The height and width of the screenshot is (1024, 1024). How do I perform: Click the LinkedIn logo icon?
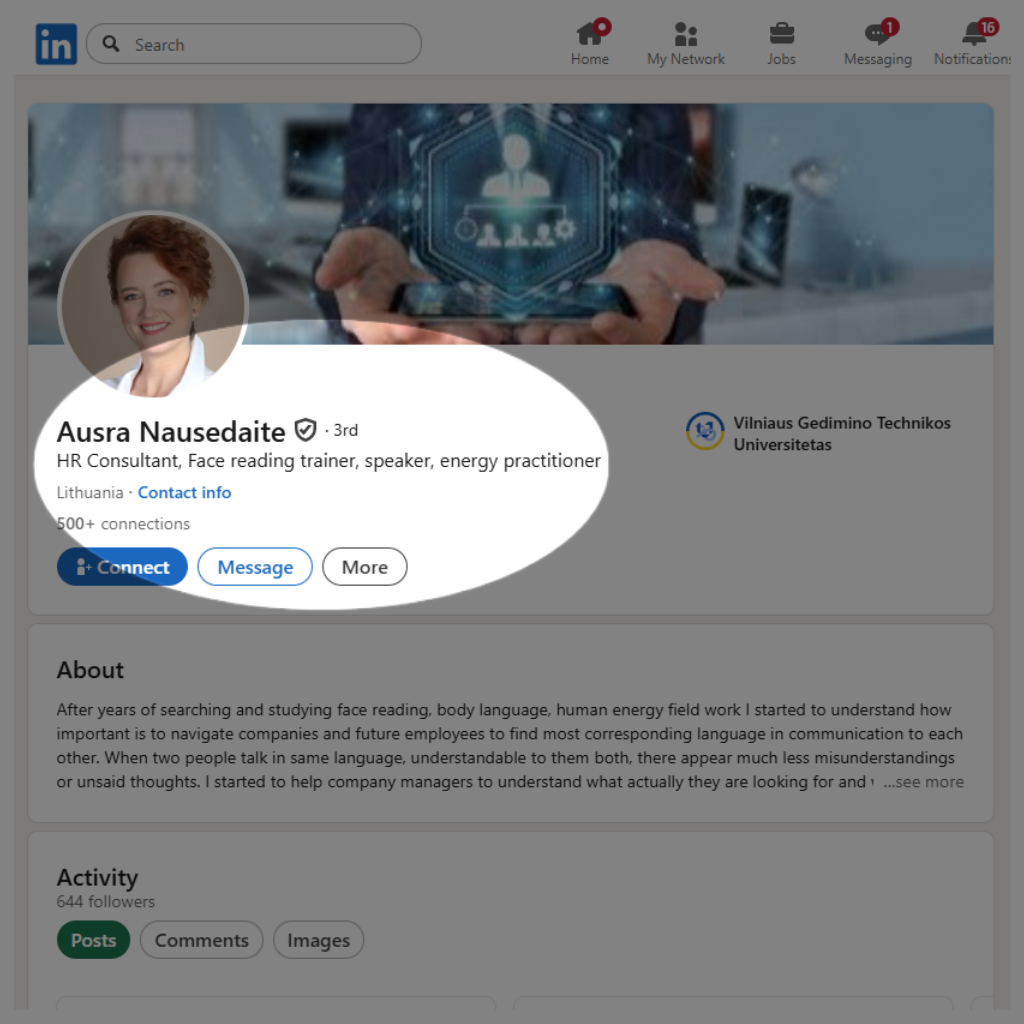(x=56, y=45)
